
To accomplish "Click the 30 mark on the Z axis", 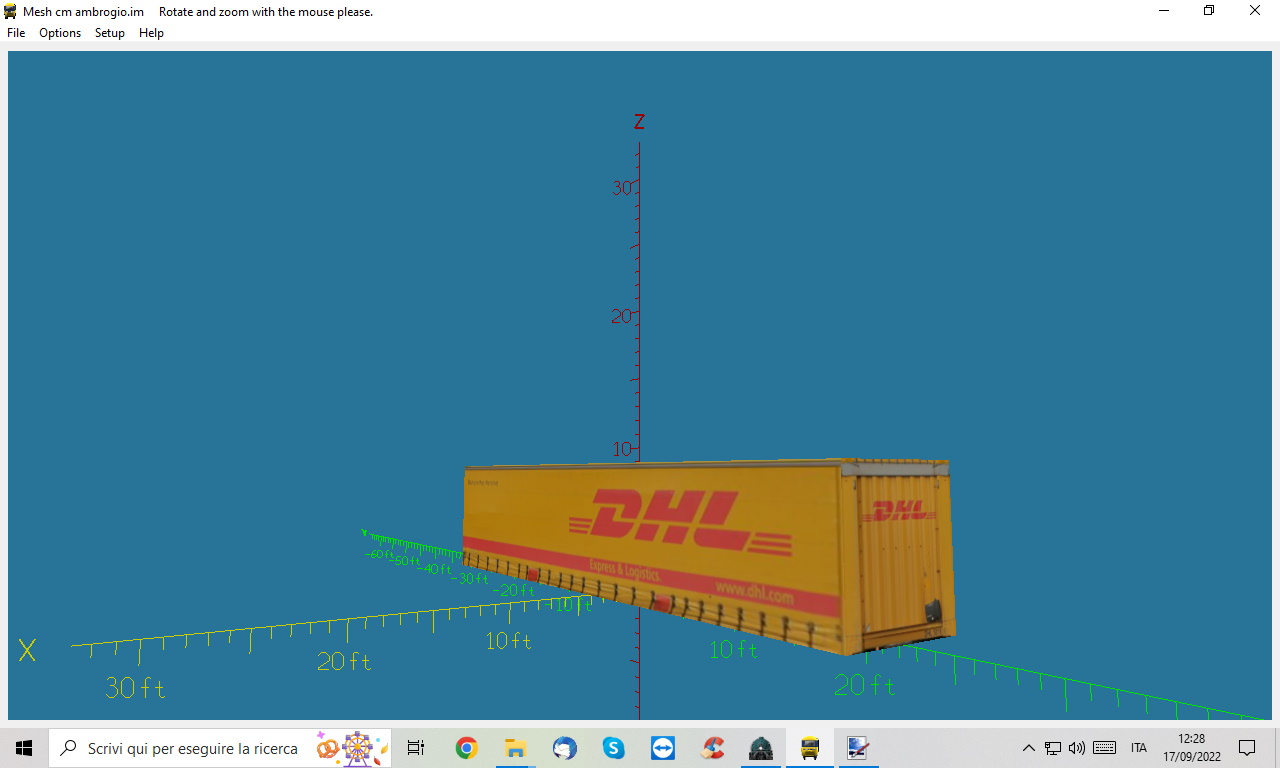I will pos(622,188).
